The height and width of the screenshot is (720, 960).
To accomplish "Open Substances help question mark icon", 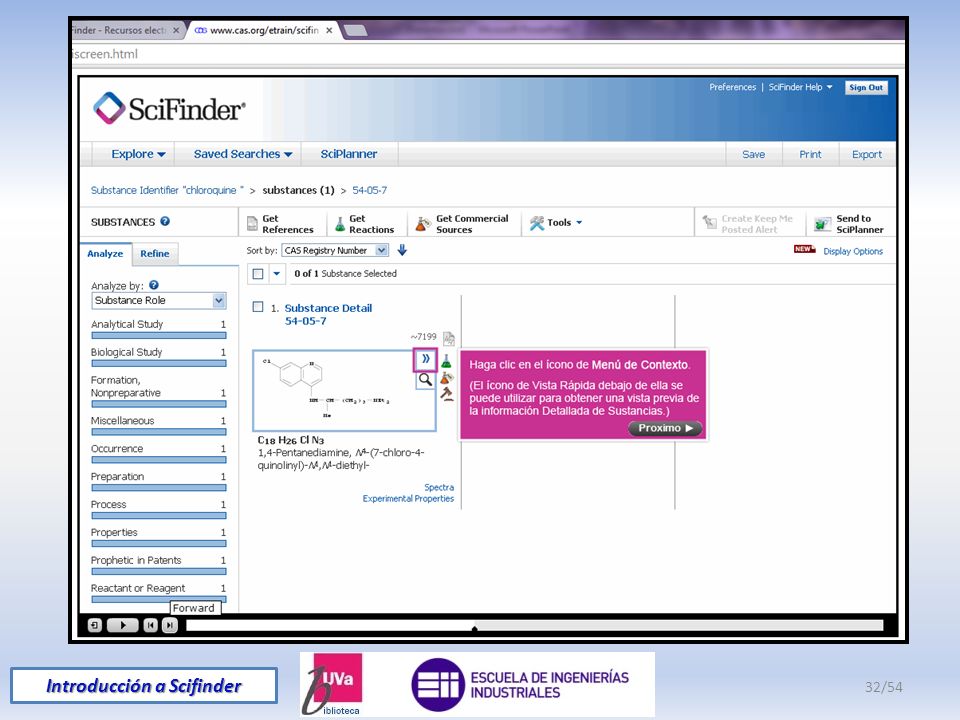I will pyautogui.click(x=165, y=222).
